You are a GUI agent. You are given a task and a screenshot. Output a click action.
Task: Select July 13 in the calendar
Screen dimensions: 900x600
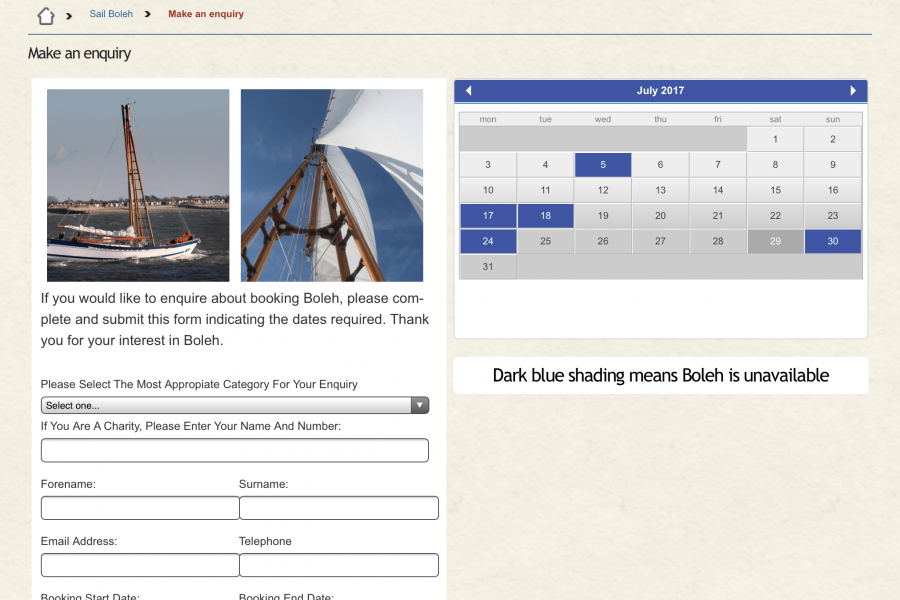[x=660, y=190]
